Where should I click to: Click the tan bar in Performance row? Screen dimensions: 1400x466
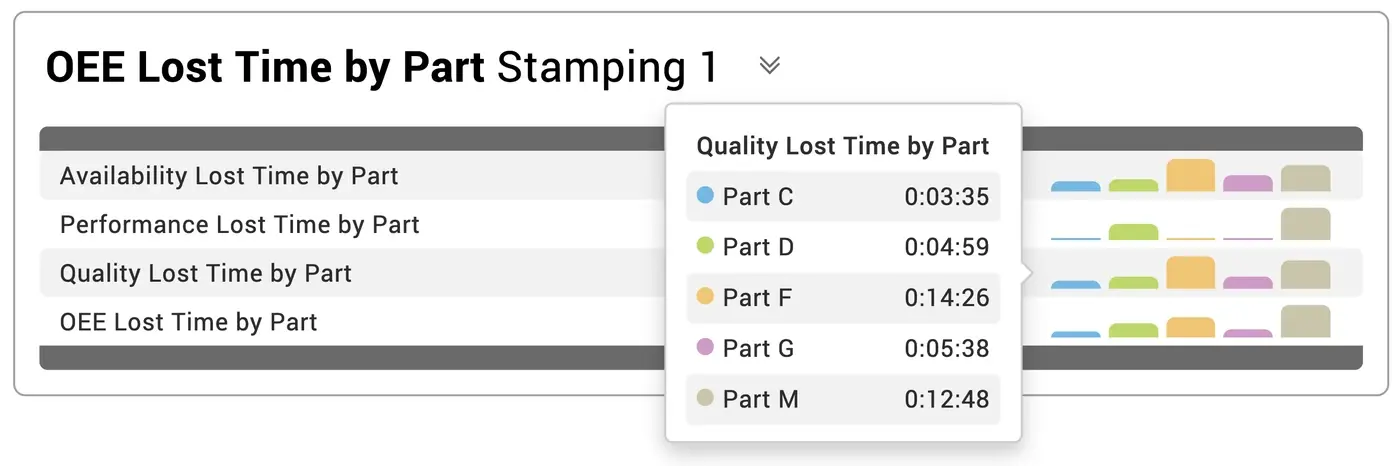pos(1305,224)
